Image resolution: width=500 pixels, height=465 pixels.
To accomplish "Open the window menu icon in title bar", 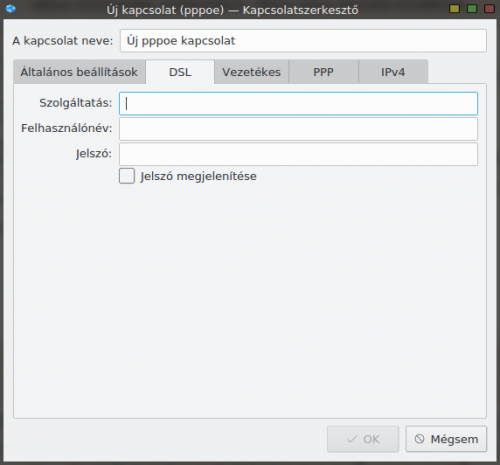I will tap(10, 8).
